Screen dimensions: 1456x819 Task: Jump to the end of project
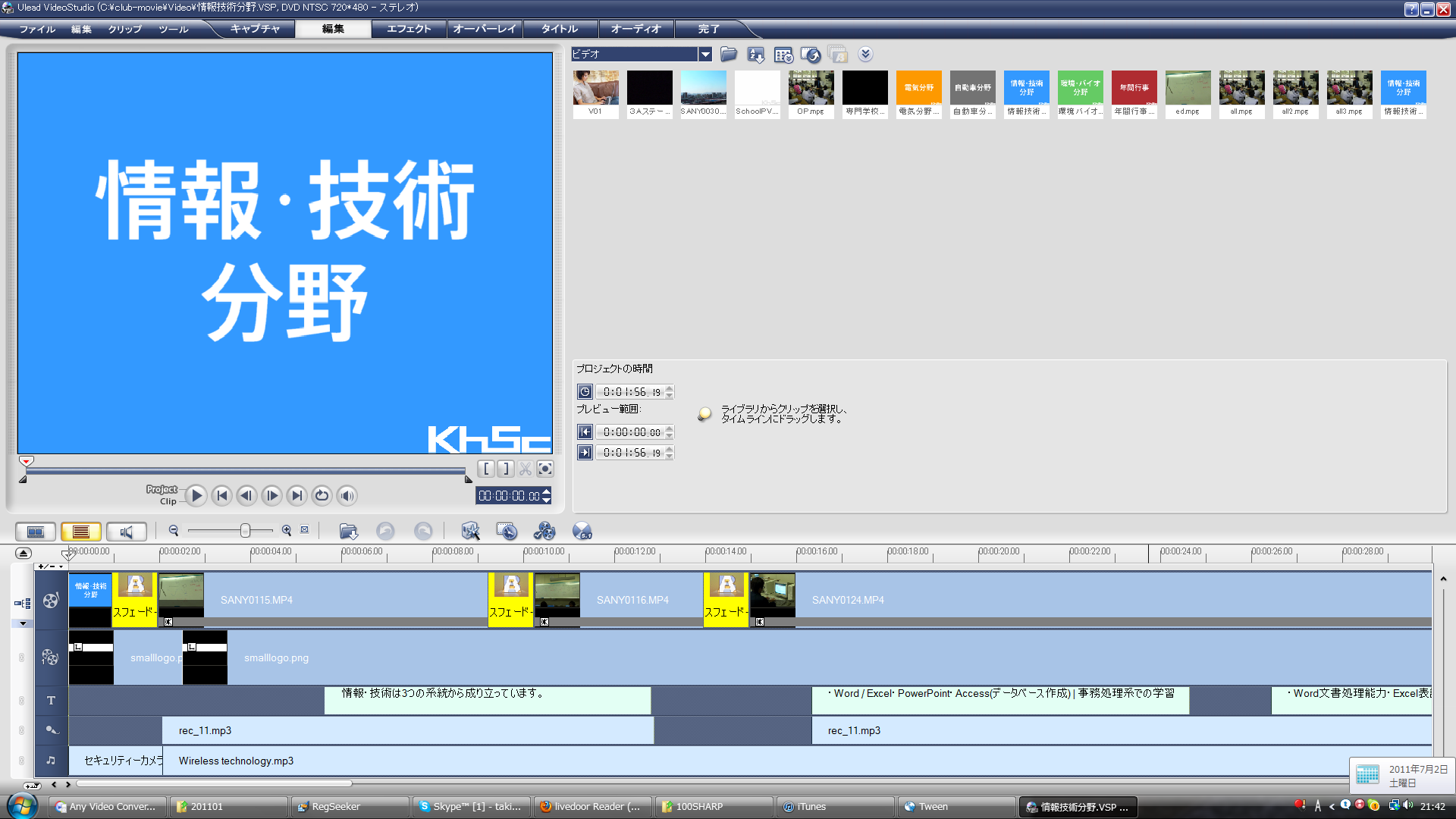point(297,495)
